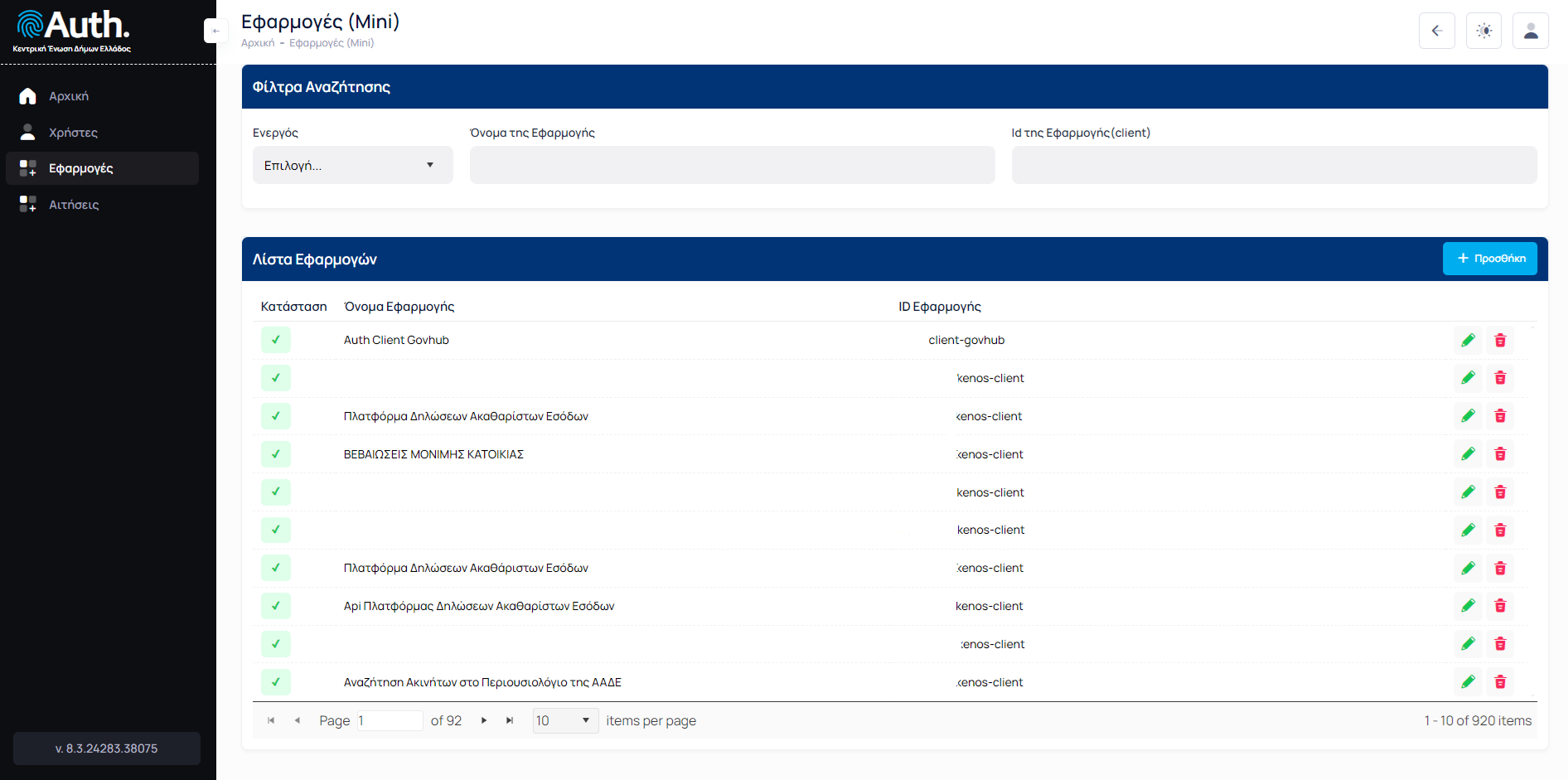Viewport: 1568px width, 780px height.
Task: Select Εφαρμογές in the sidebar
Action: (x=102, y=168)
